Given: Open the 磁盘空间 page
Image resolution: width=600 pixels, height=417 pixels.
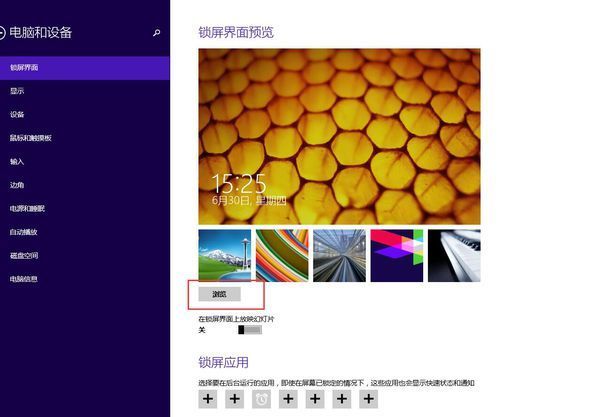Looking at the screenshot, I should point(85,256).
